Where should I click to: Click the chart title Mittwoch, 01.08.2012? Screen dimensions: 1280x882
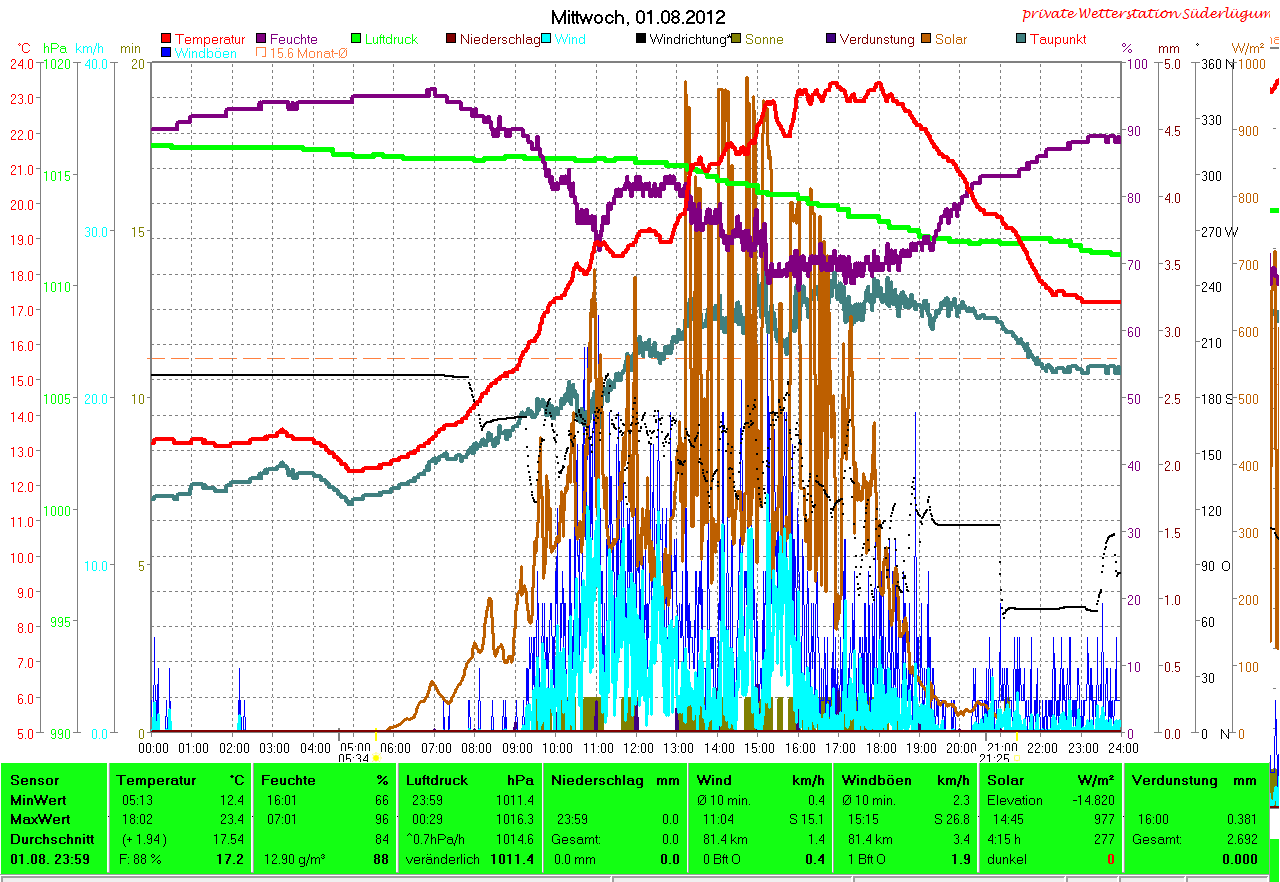click(639, 17)
